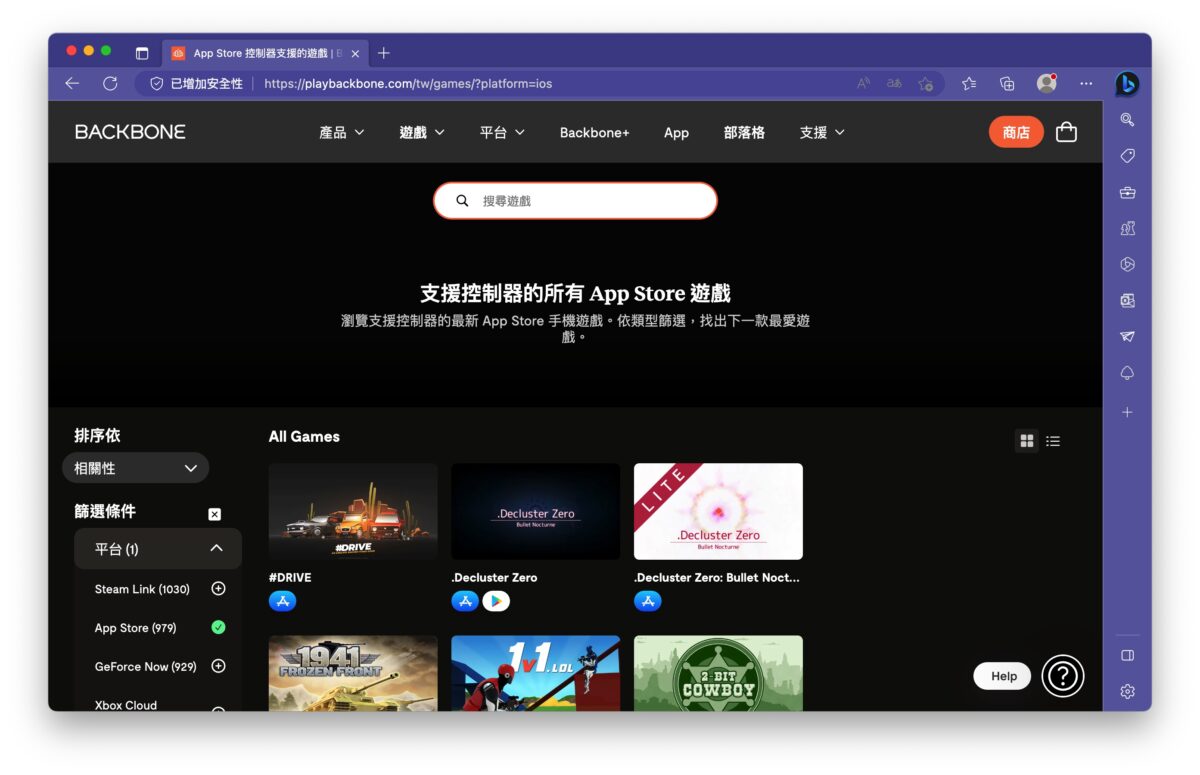1200x775 pixels.
Task: Open sidebar settings gear
Action: point(1127,691)
